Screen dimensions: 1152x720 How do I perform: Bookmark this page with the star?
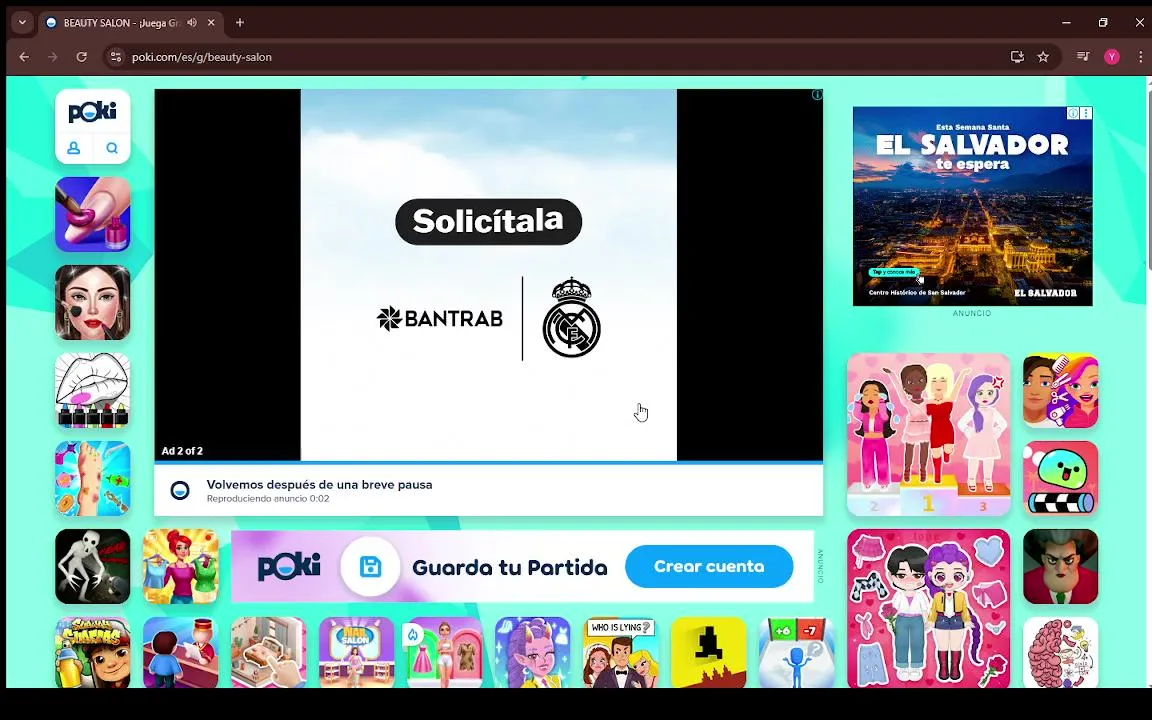click(1043, 57)
